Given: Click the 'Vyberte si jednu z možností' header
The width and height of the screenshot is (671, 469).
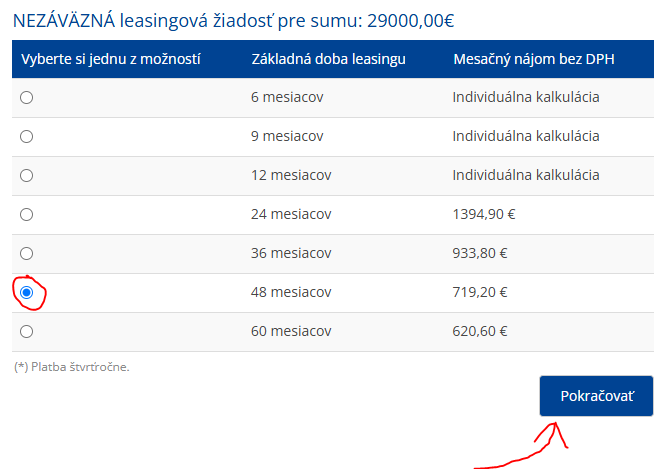Looking at the screenshot, I should tap(110, 59).
